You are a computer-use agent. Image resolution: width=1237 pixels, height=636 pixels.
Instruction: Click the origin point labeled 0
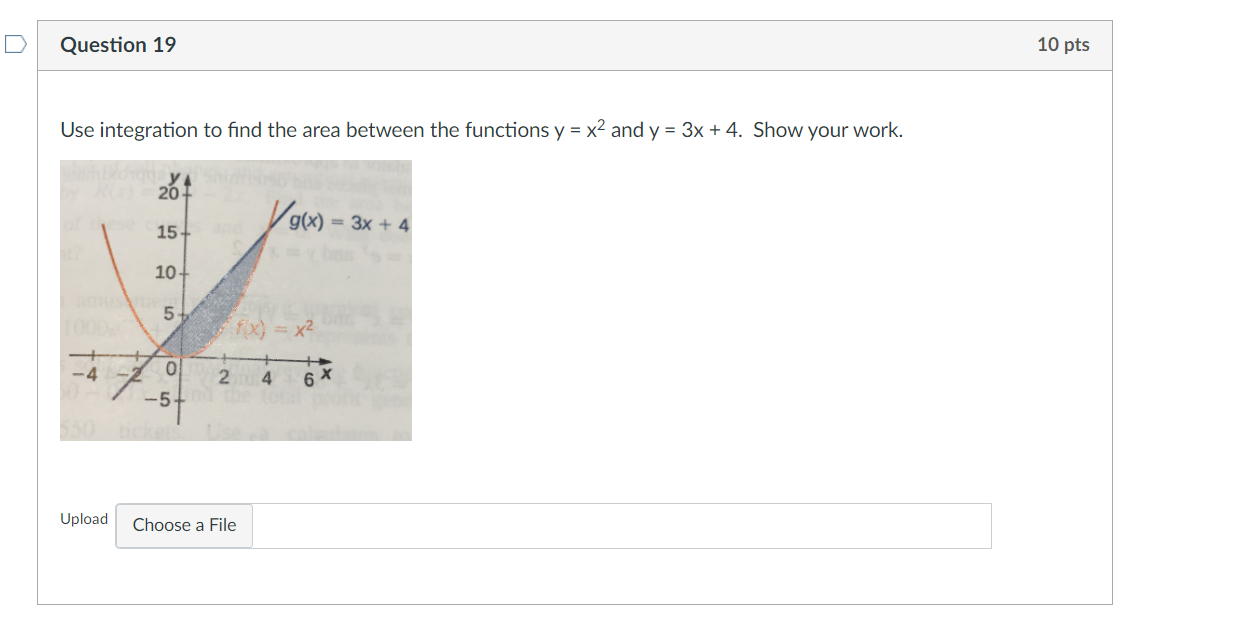(171, 366)
